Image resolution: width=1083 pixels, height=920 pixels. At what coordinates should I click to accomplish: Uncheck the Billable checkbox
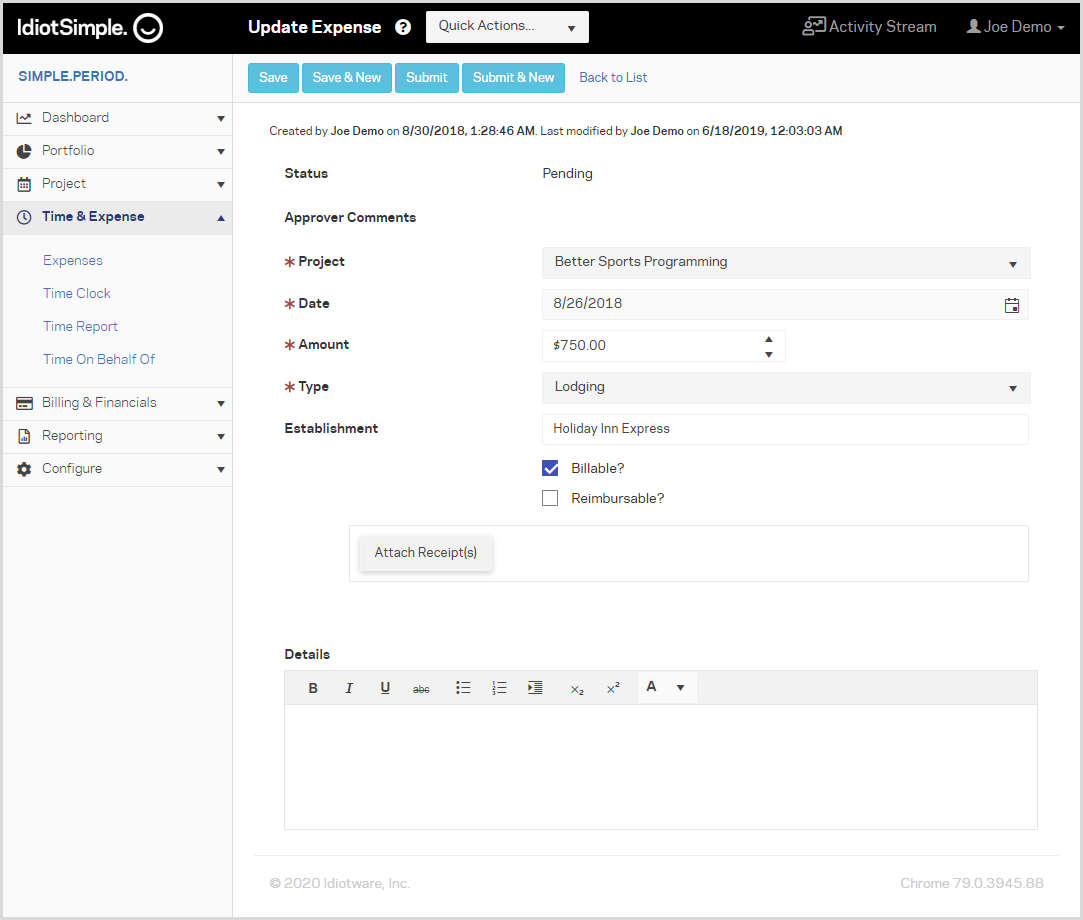(550, 468)
